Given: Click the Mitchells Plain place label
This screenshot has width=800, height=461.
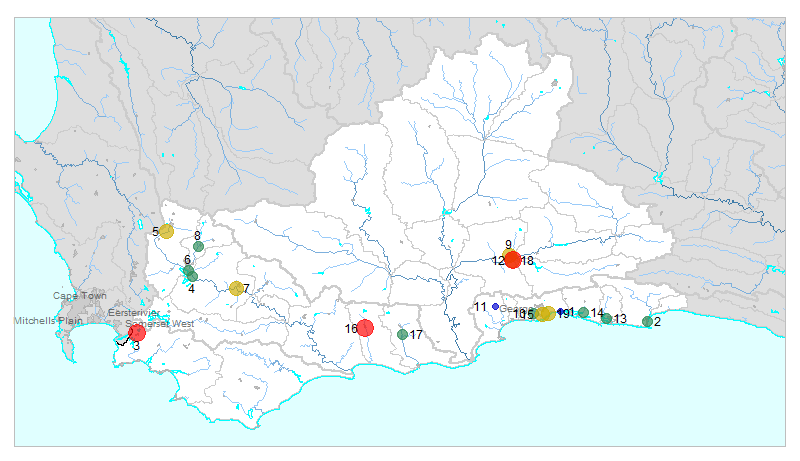Looking at the screenshot, I should point(47,321).
